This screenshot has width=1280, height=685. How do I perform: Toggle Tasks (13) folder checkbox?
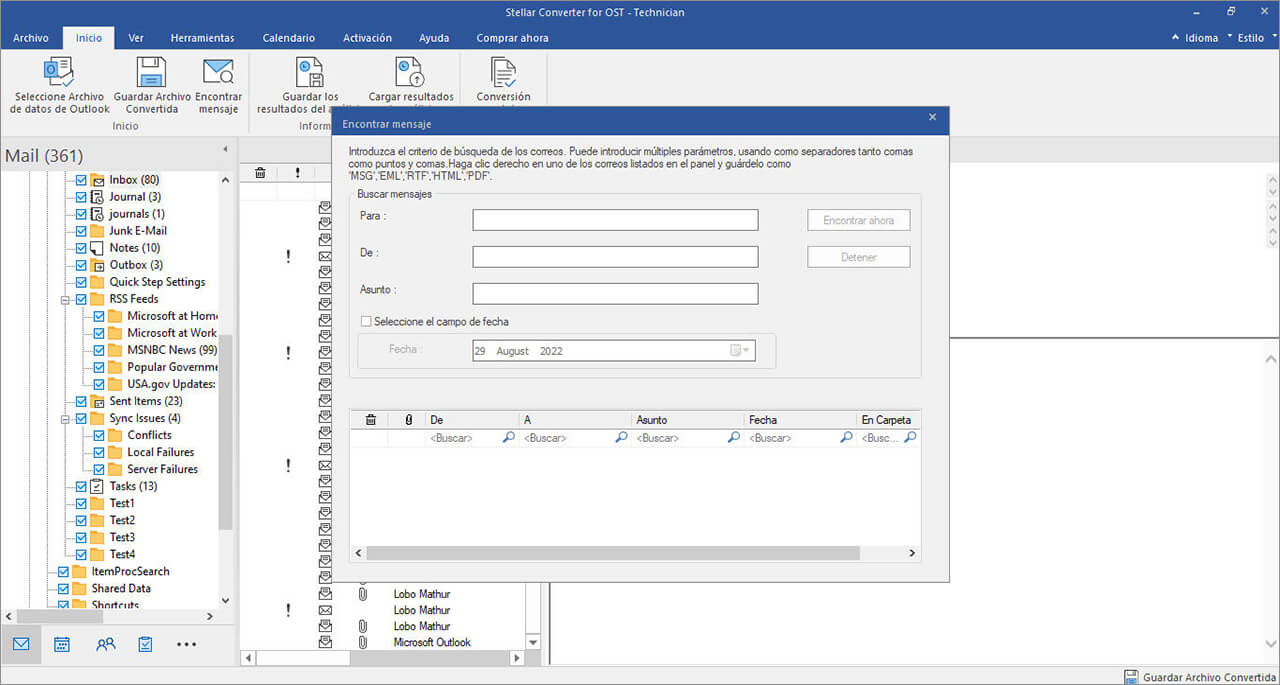pyautogui.click(x=82, y=486)
